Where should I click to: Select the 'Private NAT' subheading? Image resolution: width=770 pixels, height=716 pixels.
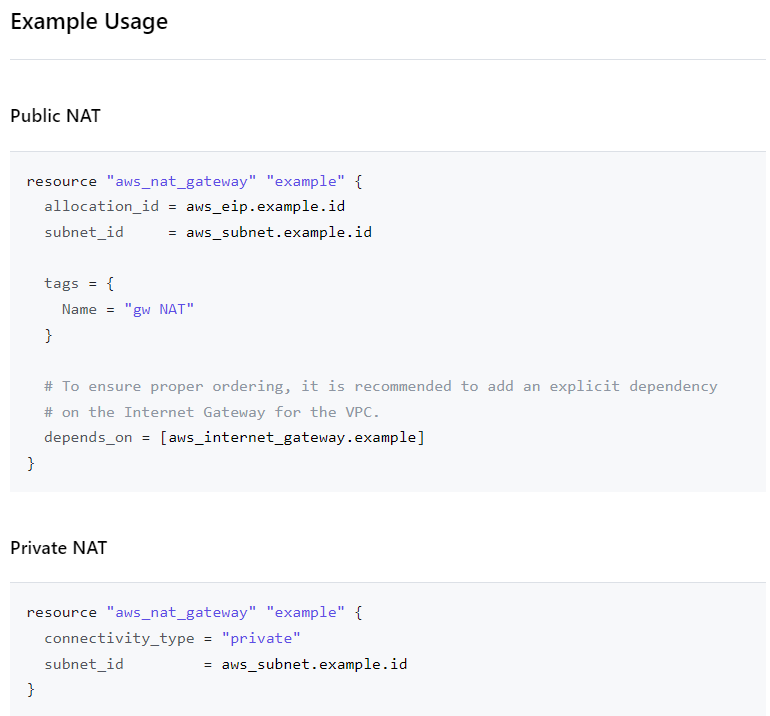(x=58, y=548)
